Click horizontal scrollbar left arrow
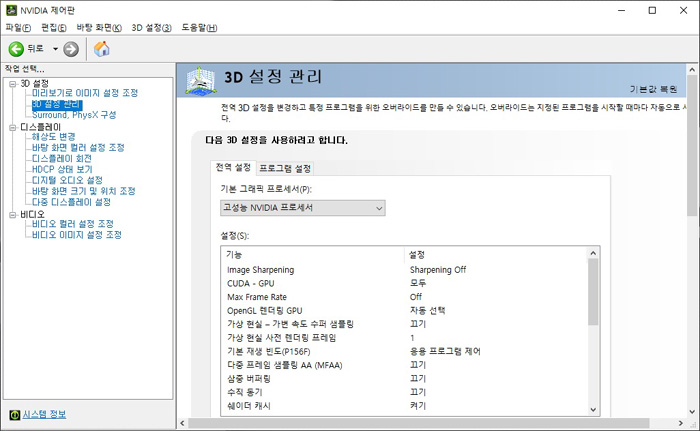700x431 pixels. (182, 423)
